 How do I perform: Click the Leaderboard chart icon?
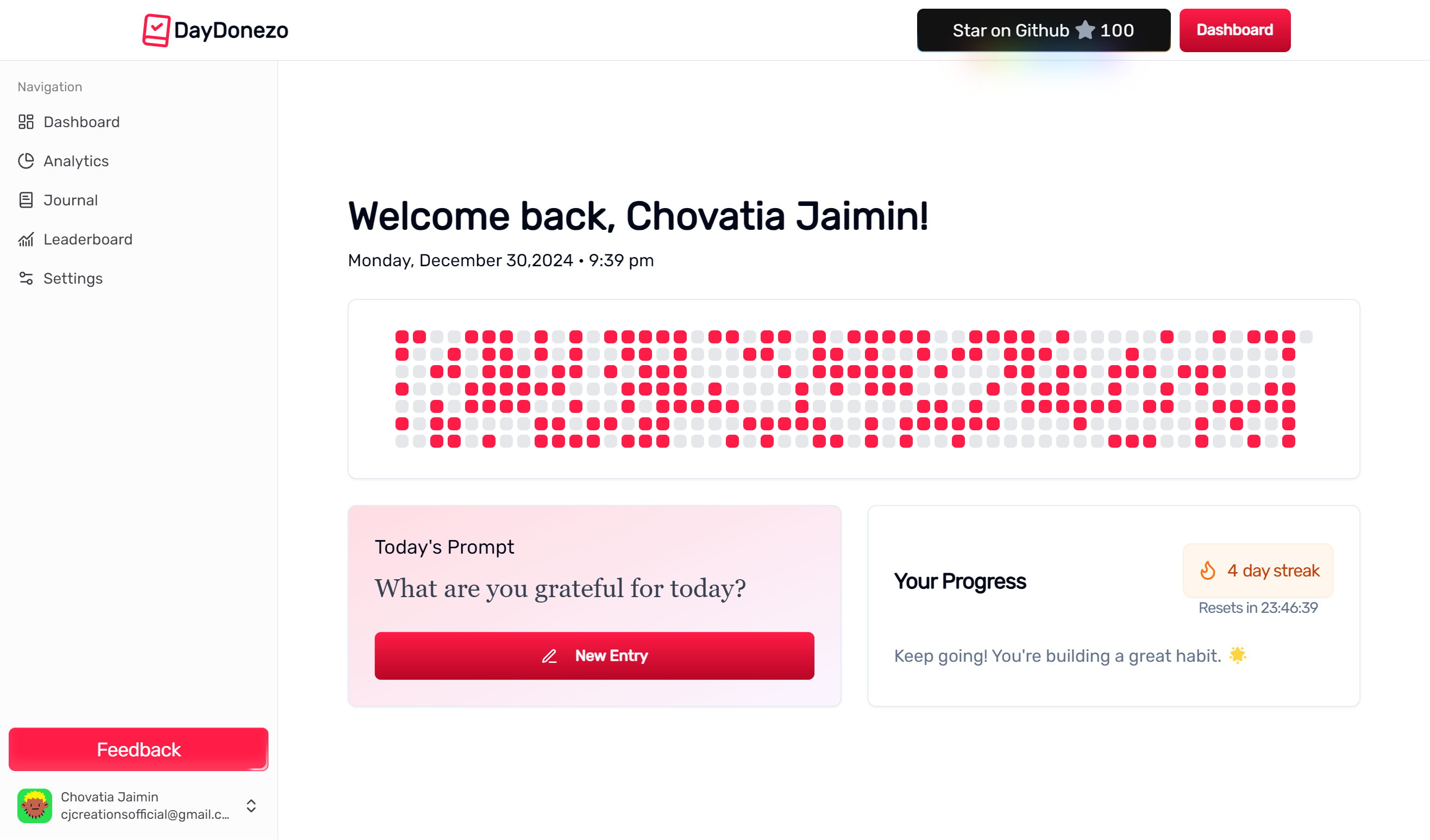click(26, 240)
